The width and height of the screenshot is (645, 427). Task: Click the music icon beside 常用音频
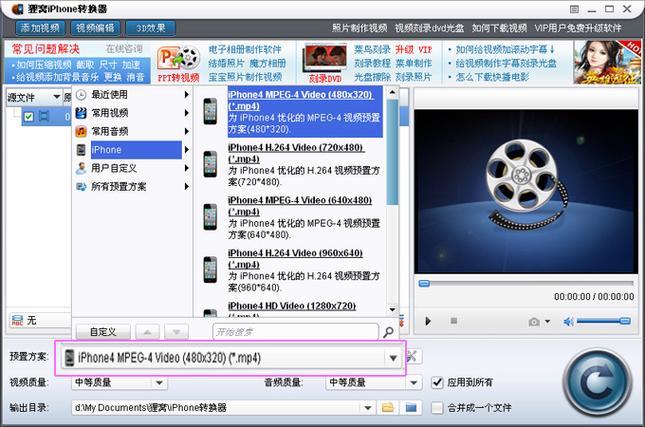pos(81,131)
